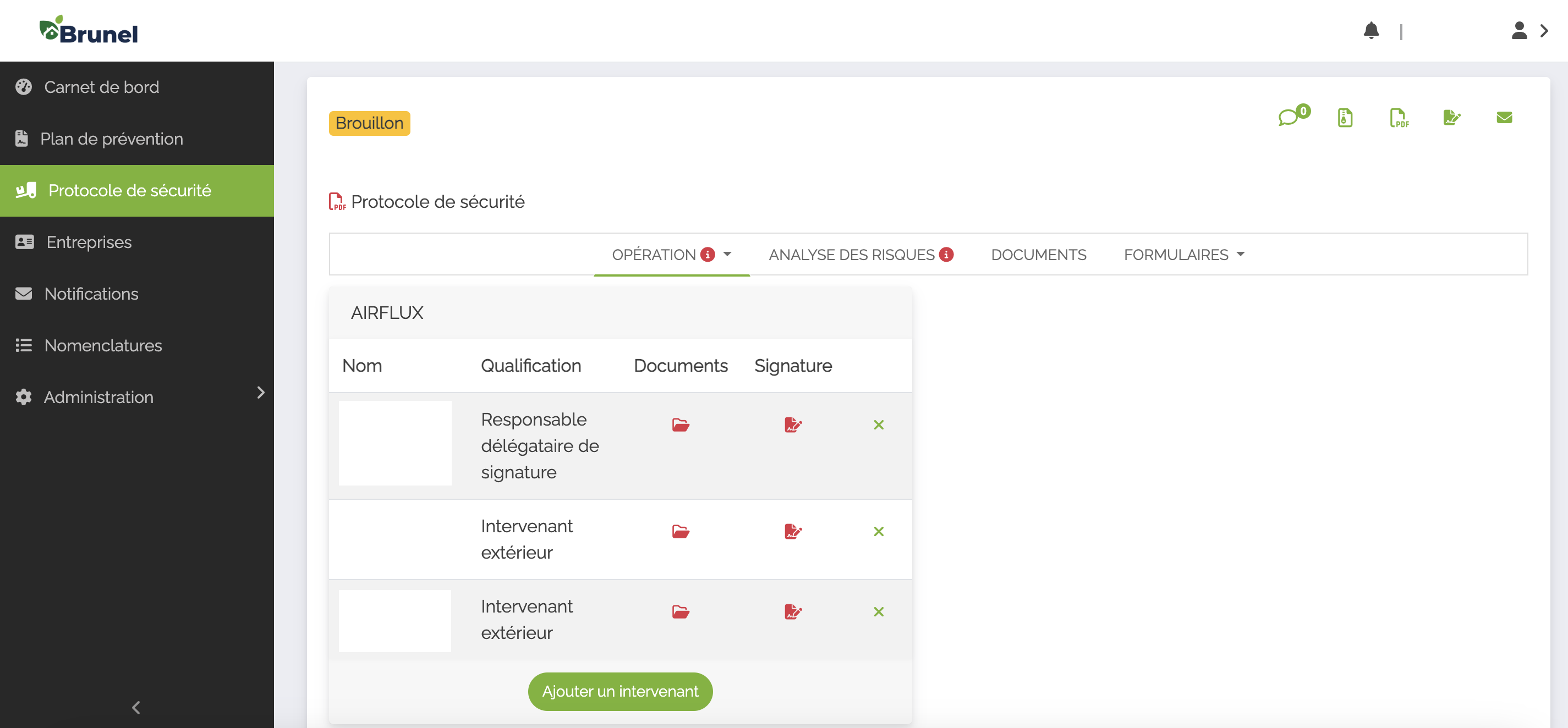Viewport: 1568px width, 728px height.
Task: Open documents folder for Intervenant extérieur
Action: [681, 531]
